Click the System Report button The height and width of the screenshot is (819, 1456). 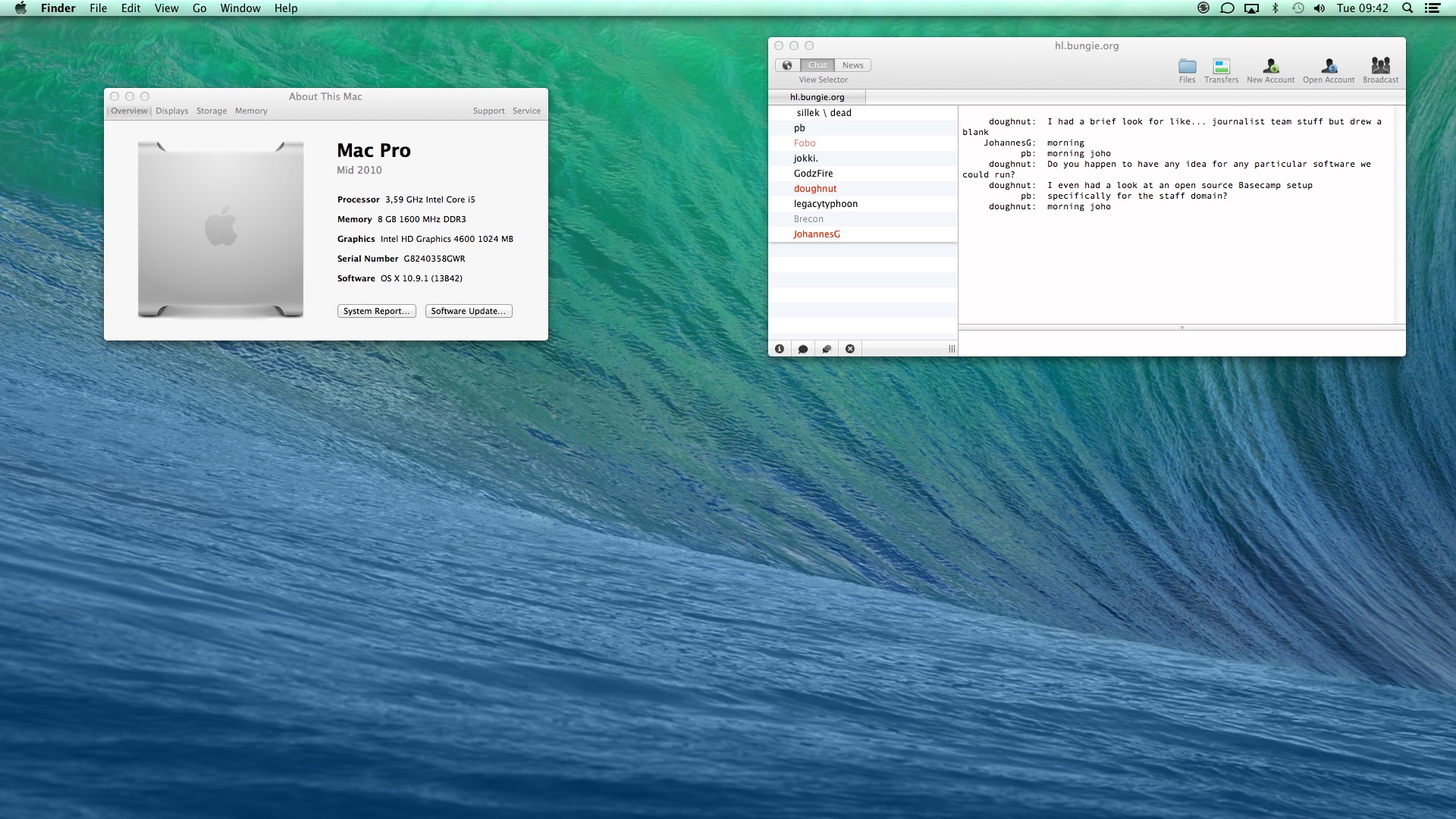(x=376, y=311)
